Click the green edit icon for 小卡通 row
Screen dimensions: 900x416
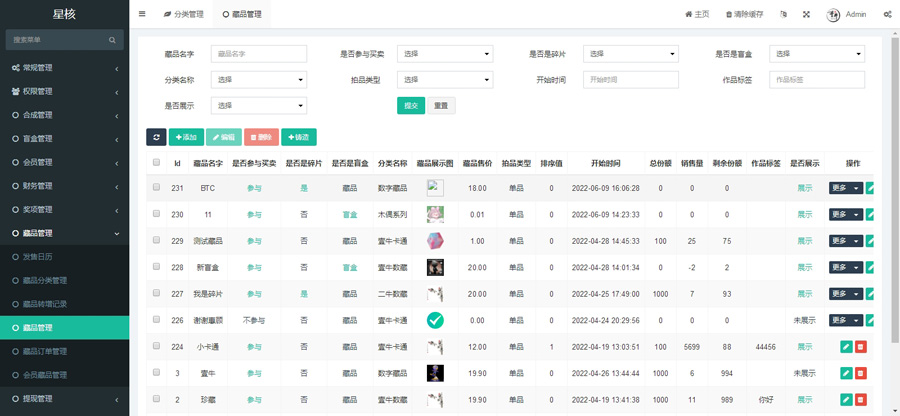click(x=846, y=347)
